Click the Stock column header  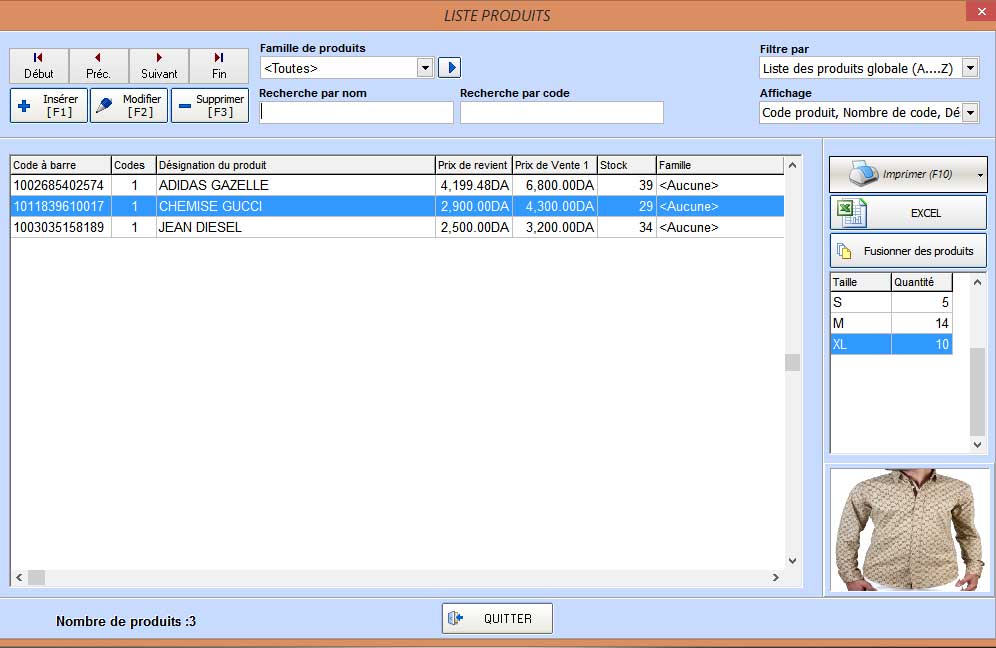point(626,165)
